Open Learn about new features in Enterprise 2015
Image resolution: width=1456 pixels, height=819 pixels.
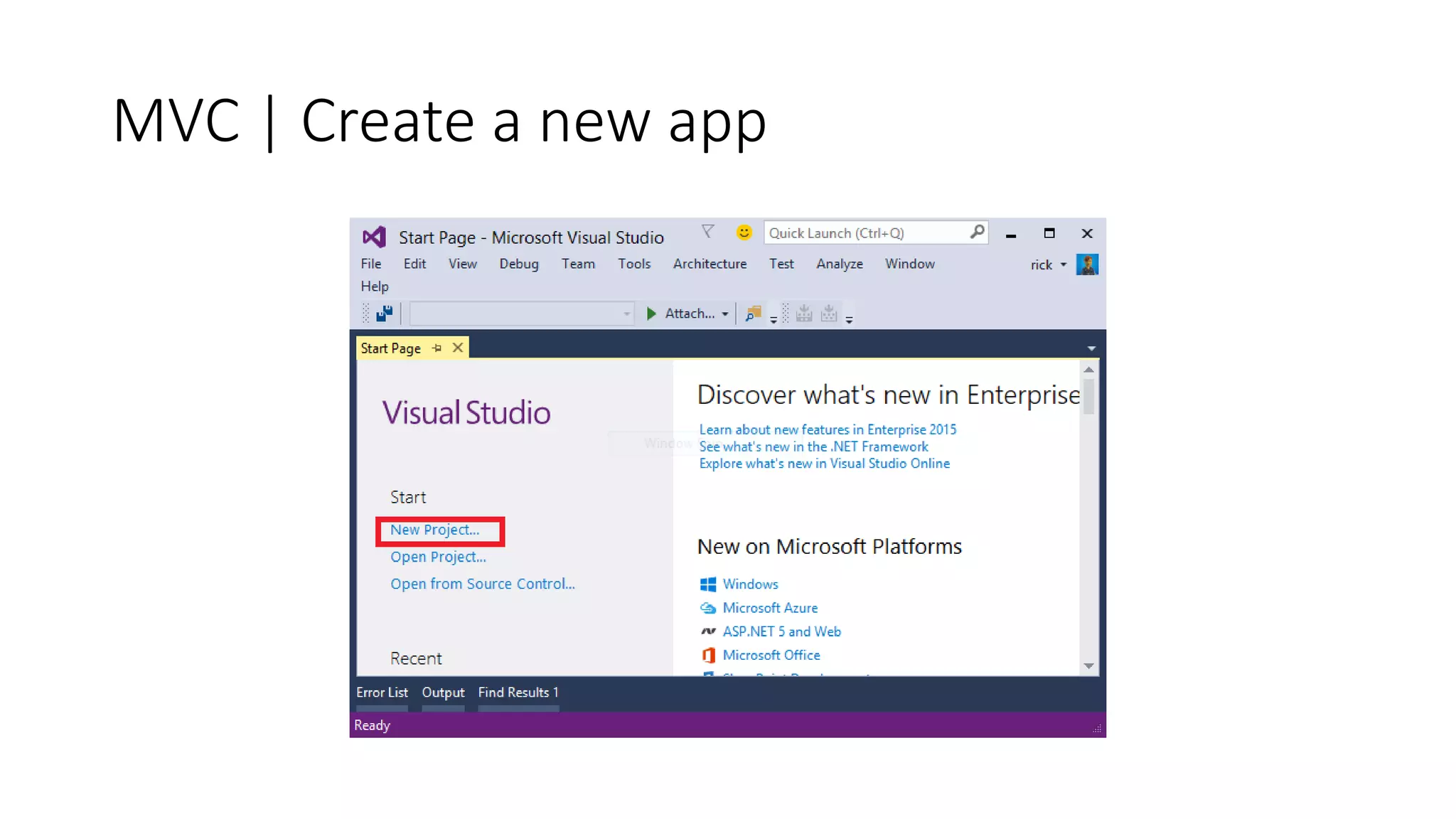click(x=828, y=429)
